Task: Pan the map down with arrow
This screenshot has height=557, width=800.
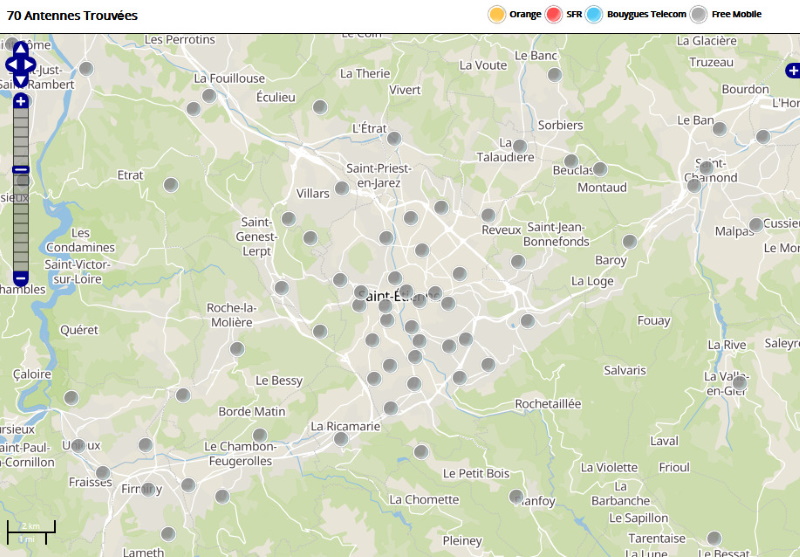Action: (21, 82)
